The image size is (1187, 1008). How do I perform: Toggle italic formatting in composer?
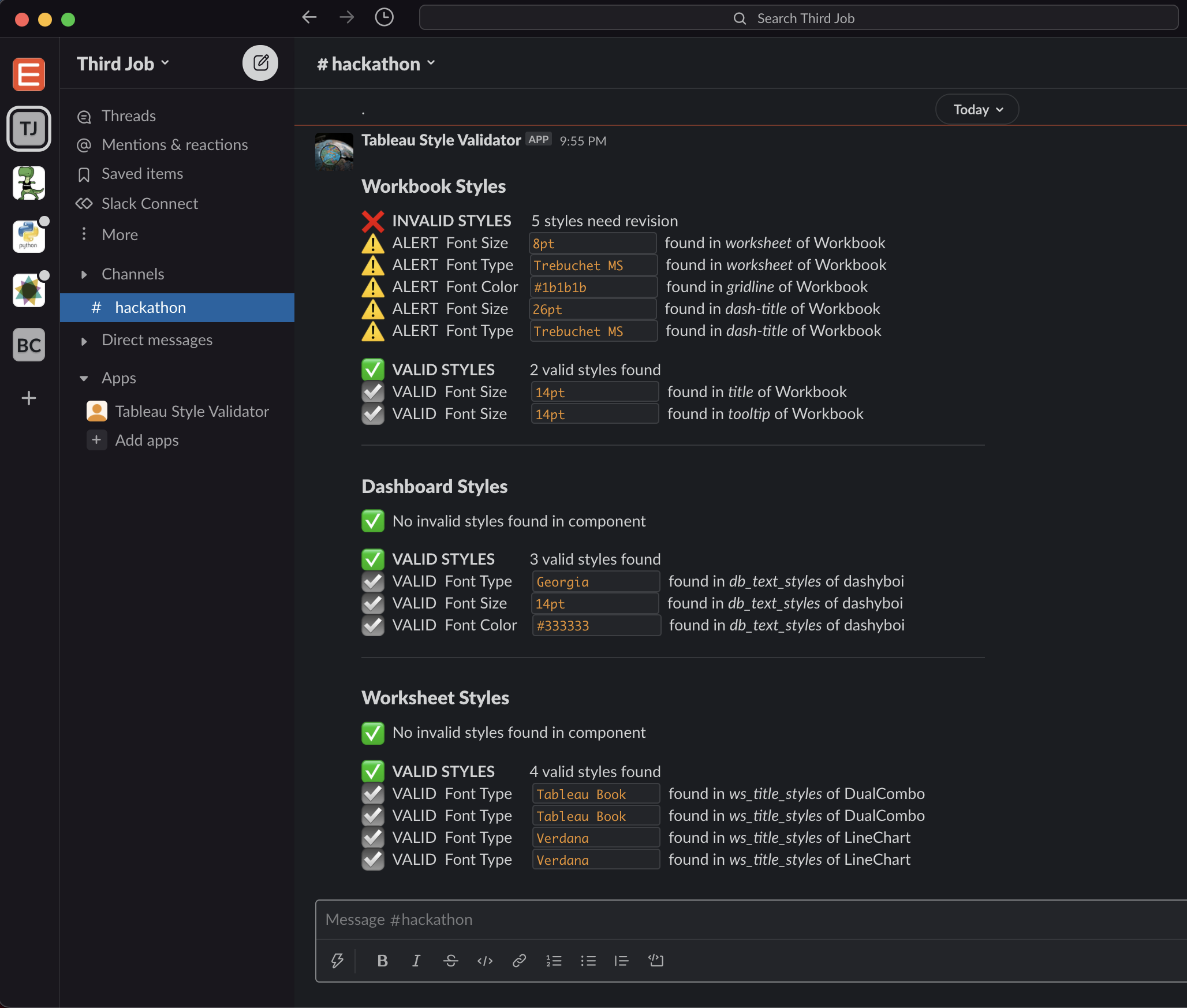pos(416,961)
